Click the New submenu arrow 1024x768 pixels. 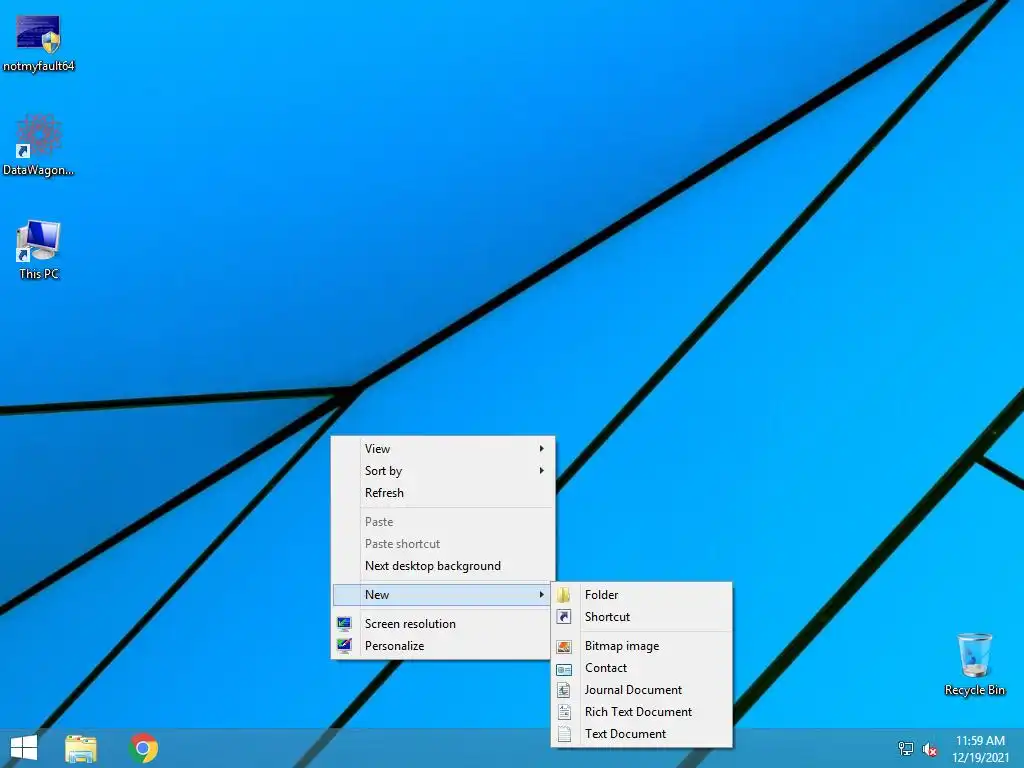(541, 595)
